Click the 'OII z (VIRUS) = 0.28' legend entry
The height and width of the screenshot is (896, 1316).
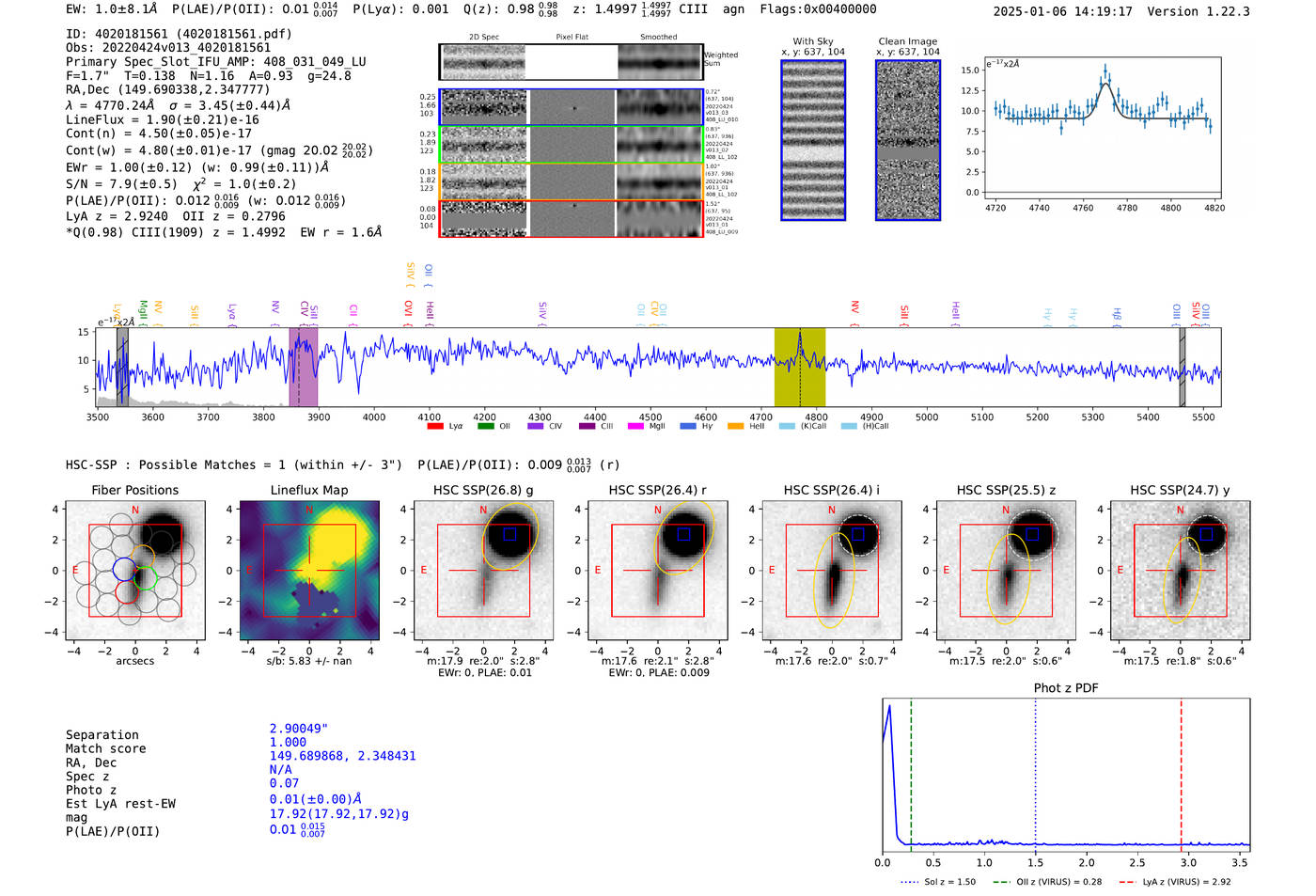(1046, 882)
